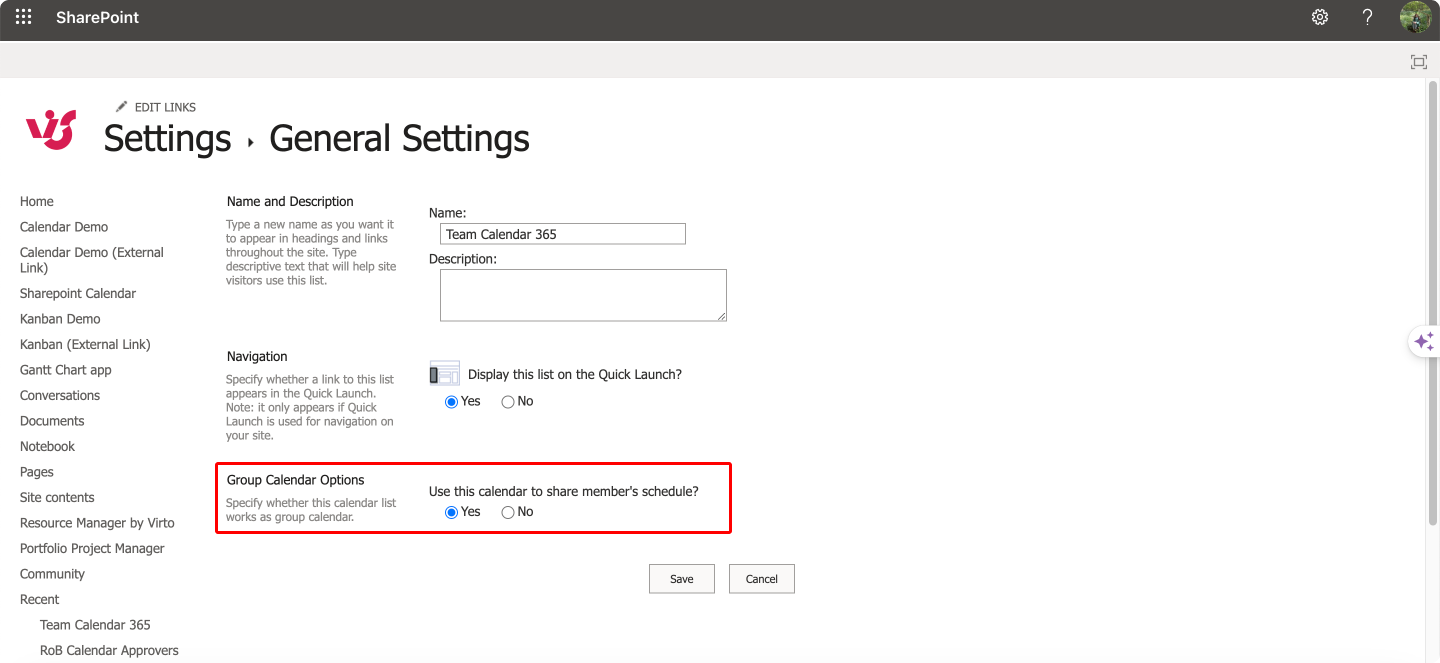
Task: Open Sharepoint Calendar navigation link
Action: [x=78, y=293]
